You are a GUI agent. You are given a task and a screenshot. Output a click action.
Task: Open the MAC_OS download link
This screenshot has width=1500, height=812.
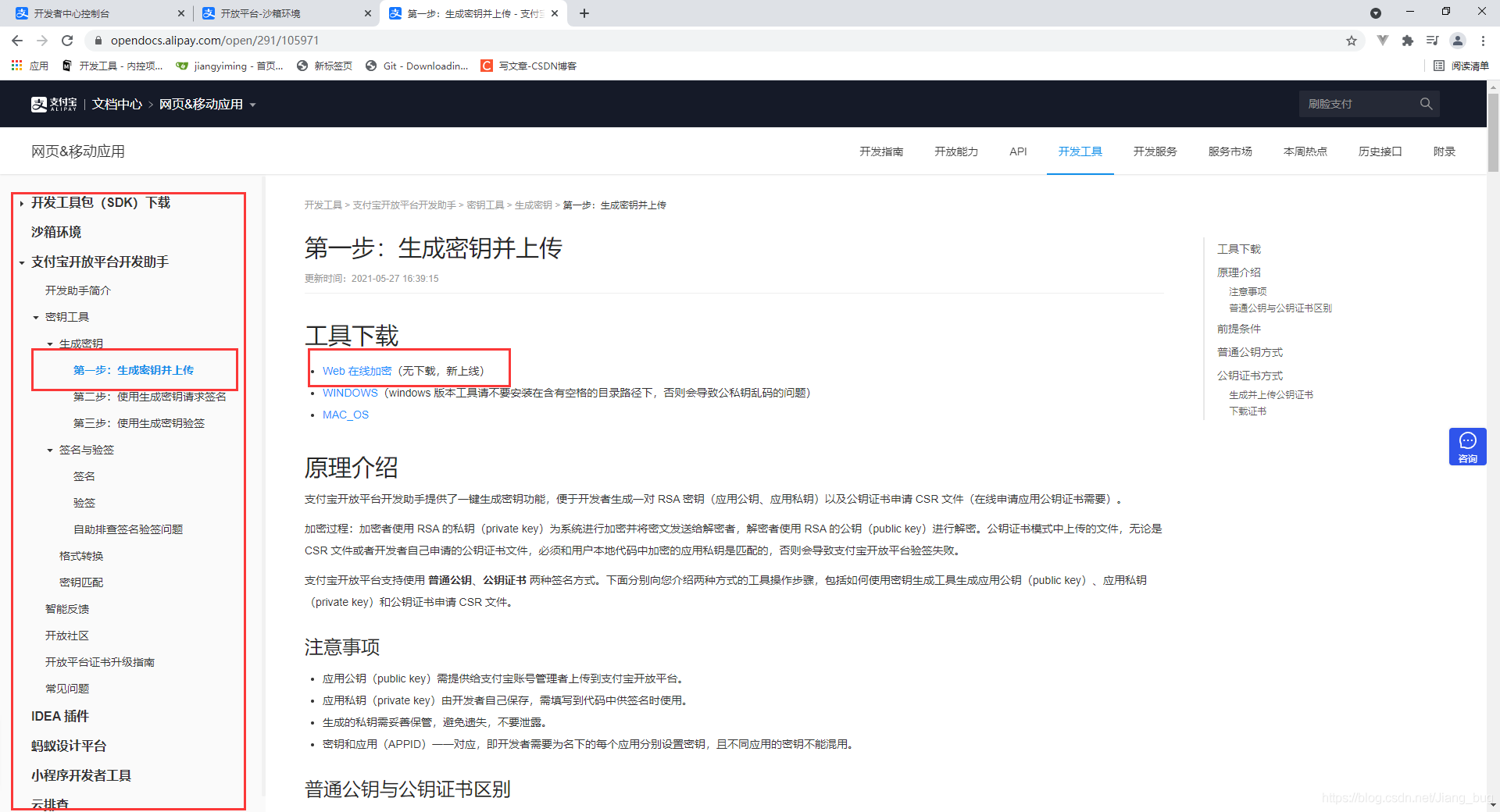345,415
